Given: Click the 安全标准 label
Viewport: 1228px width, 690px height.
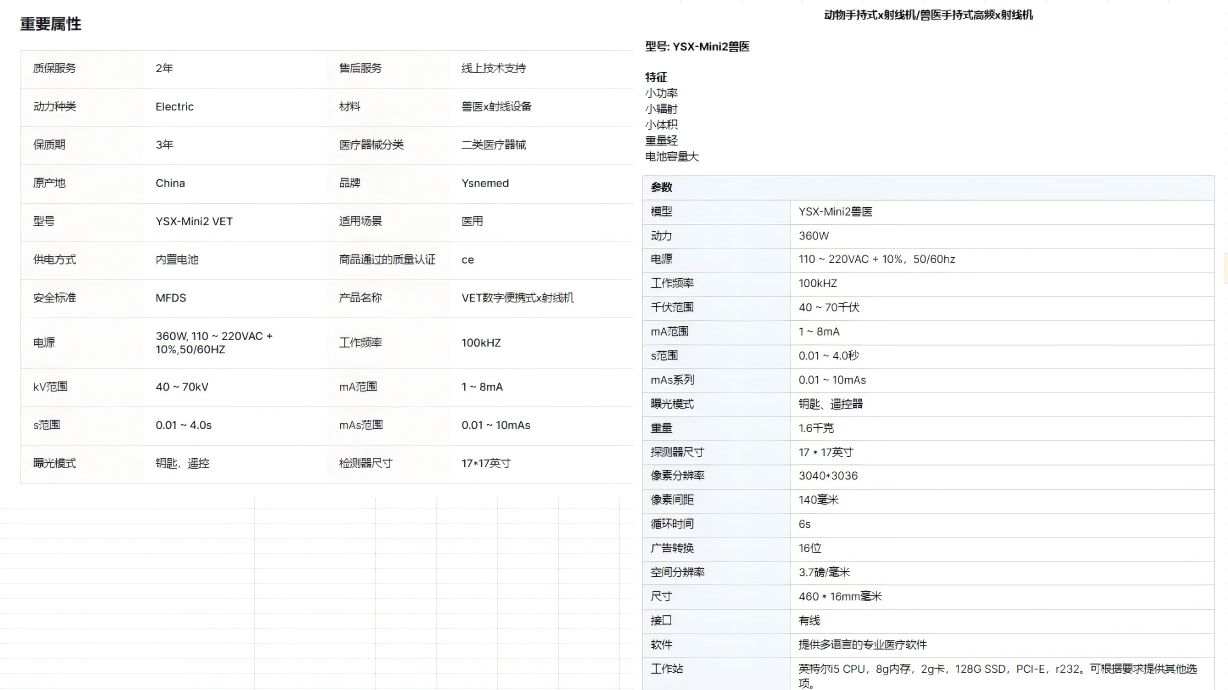Looking at the screenshot, I should pyautogui.click(x=54, y=297).
